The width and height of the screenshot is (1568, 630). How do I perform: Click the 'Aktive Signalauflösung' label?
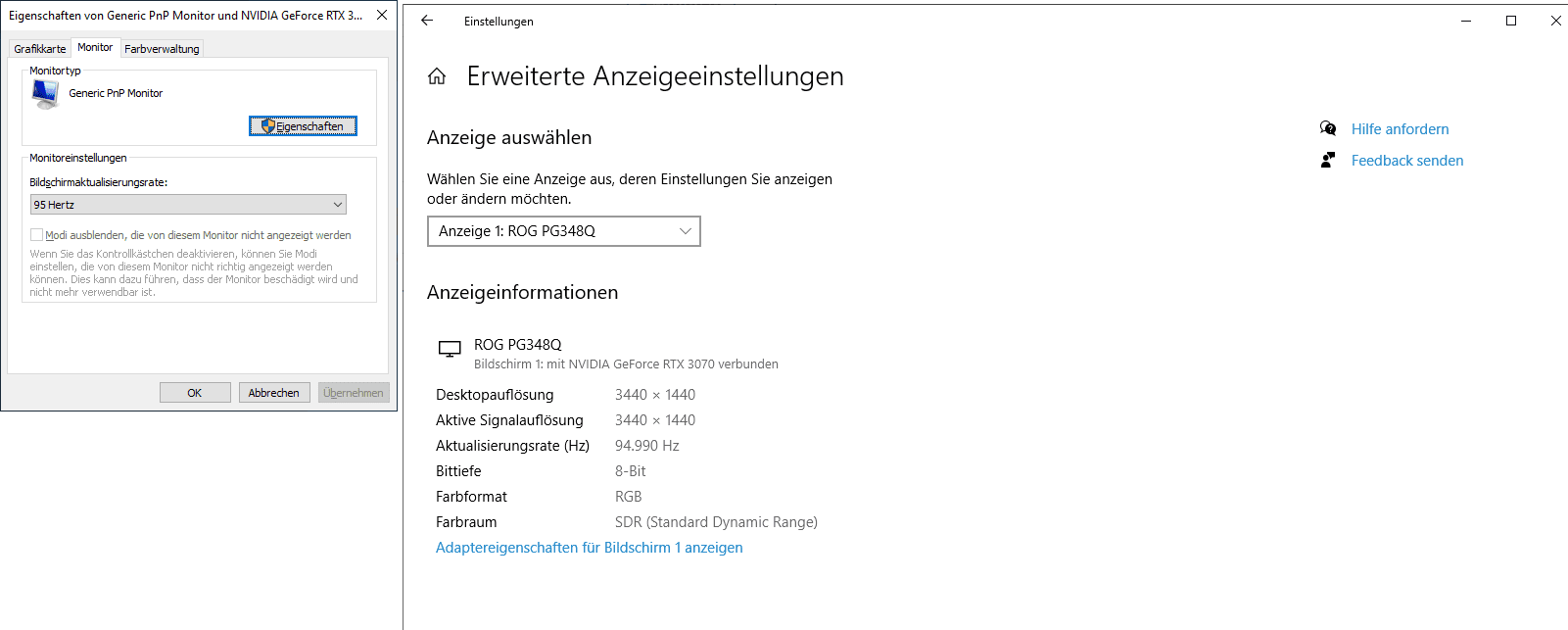click(x=509, y=420)
